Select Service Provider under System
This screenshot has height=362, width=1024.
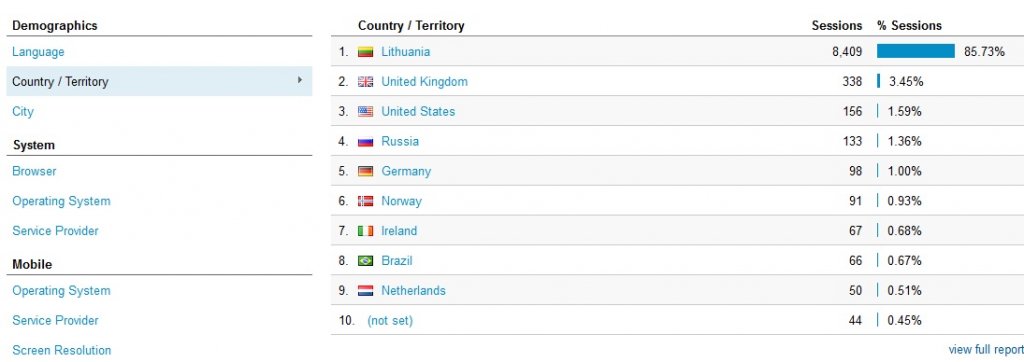point(56,231)
